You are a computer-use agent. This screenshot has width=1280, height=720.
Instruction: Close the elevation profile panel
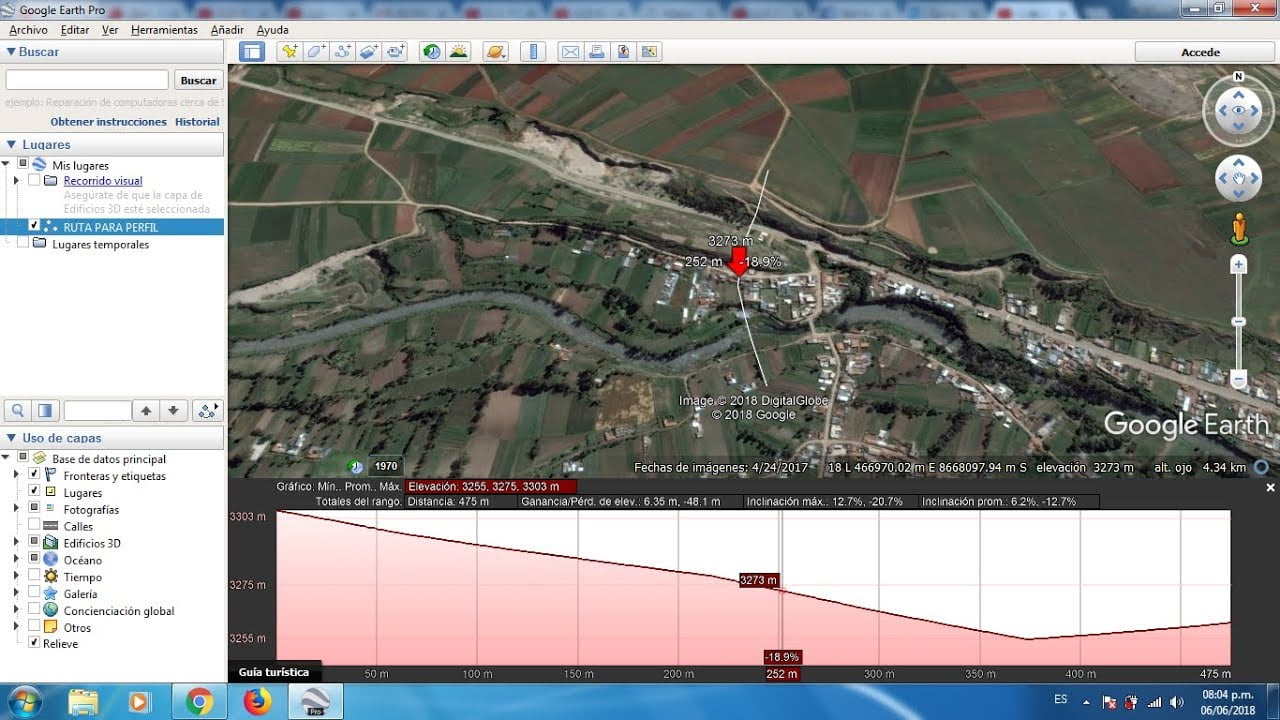pos(1270,488)
